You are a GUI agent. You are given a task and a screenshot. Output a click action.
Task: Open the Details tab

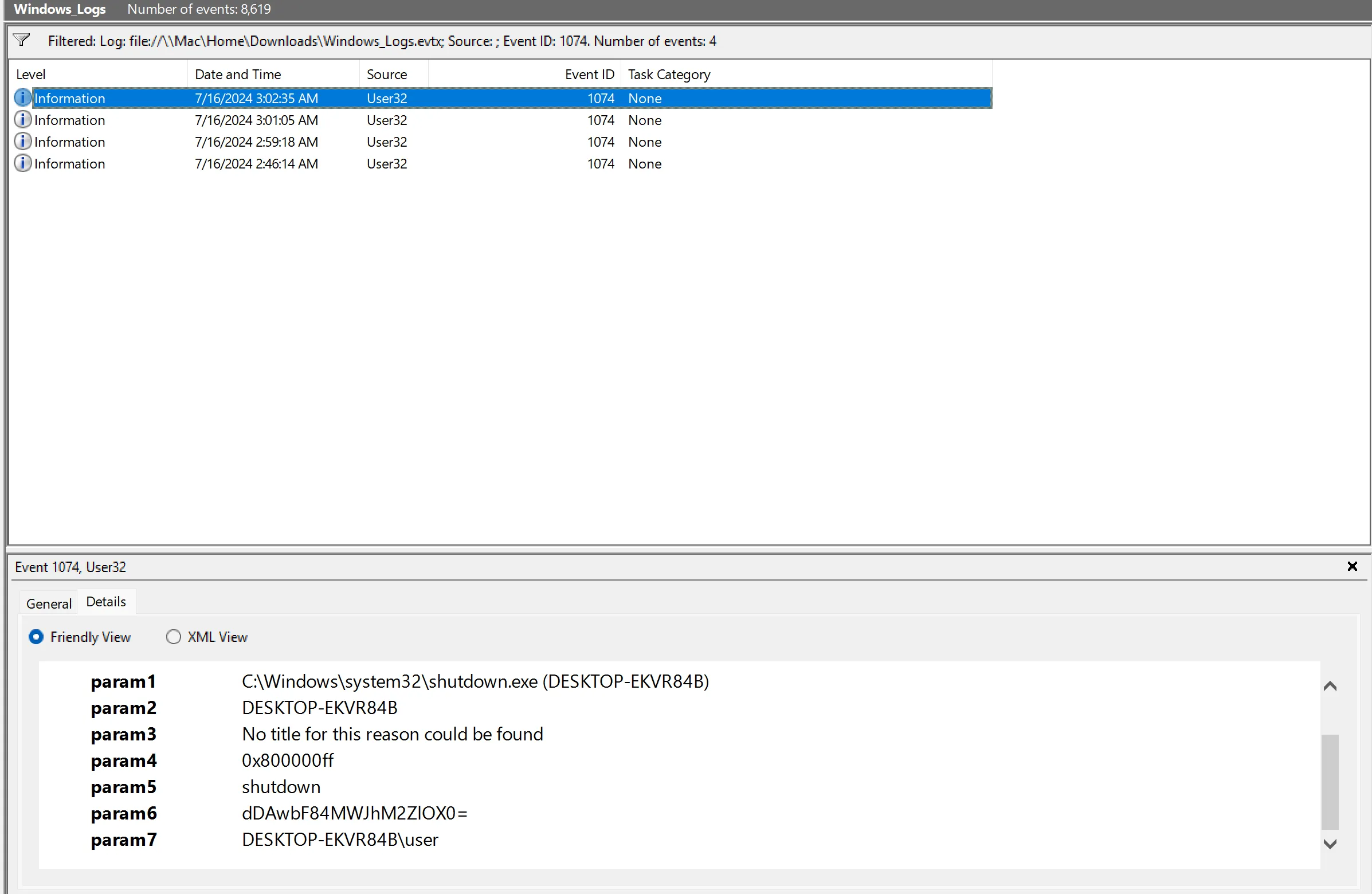(106, 602)
